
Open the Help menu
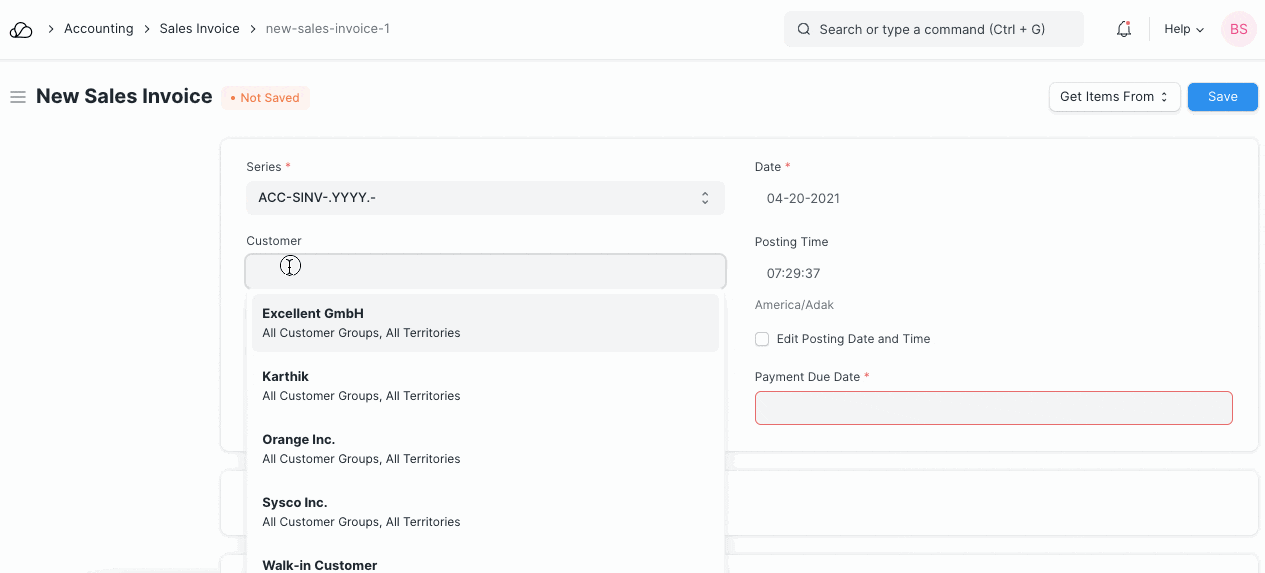pyautogui.click(x=1184, y=30)
